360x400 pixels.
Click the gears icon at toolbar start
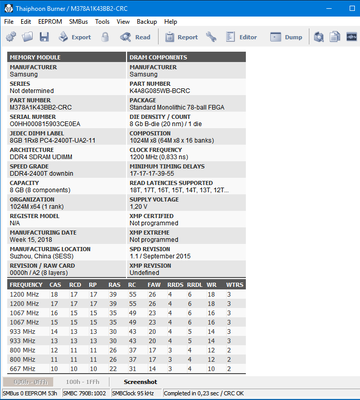[x=11, y=37]
